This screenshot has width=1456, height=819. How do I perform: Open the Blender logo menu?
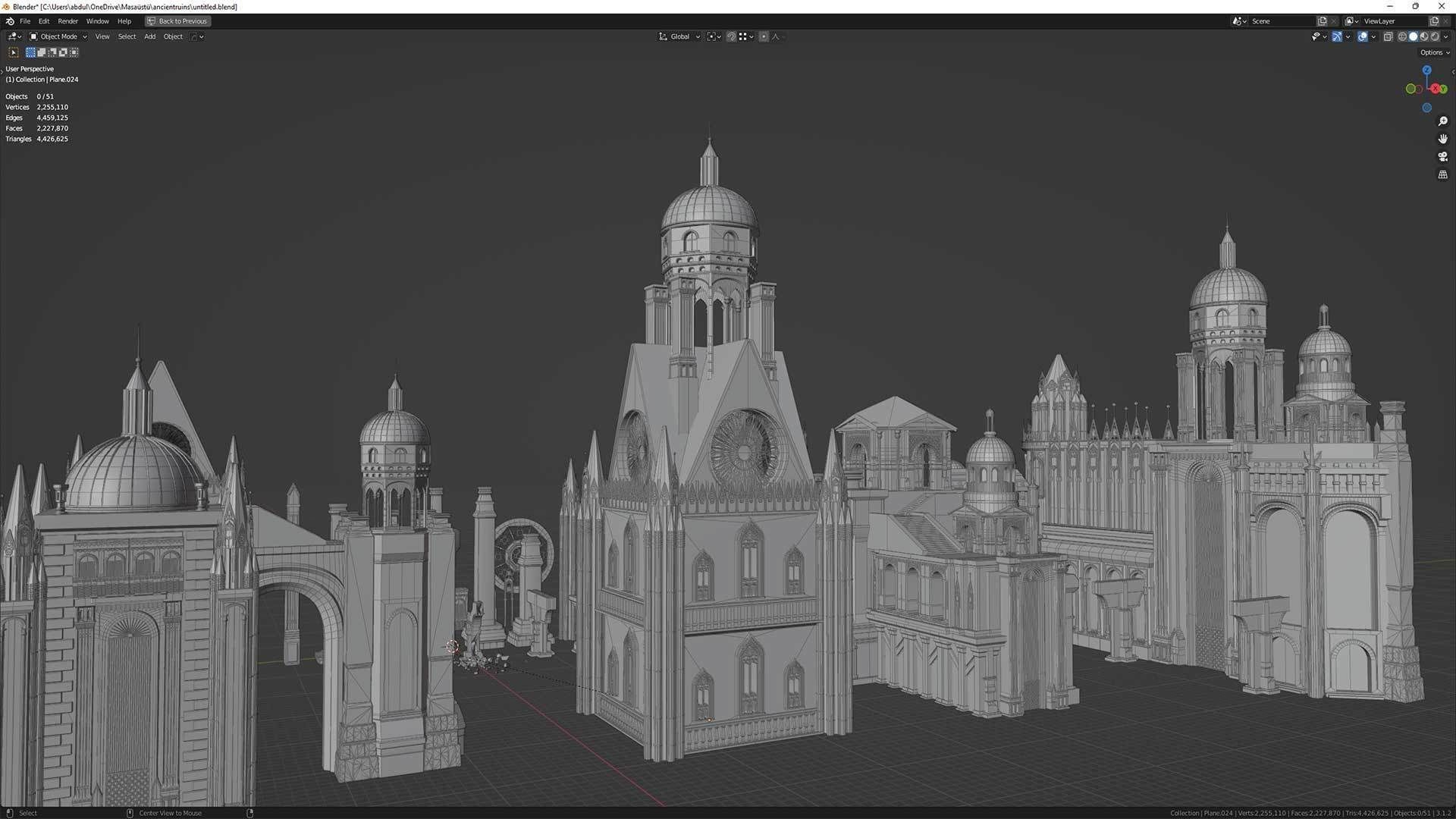[x=9, y=21]
